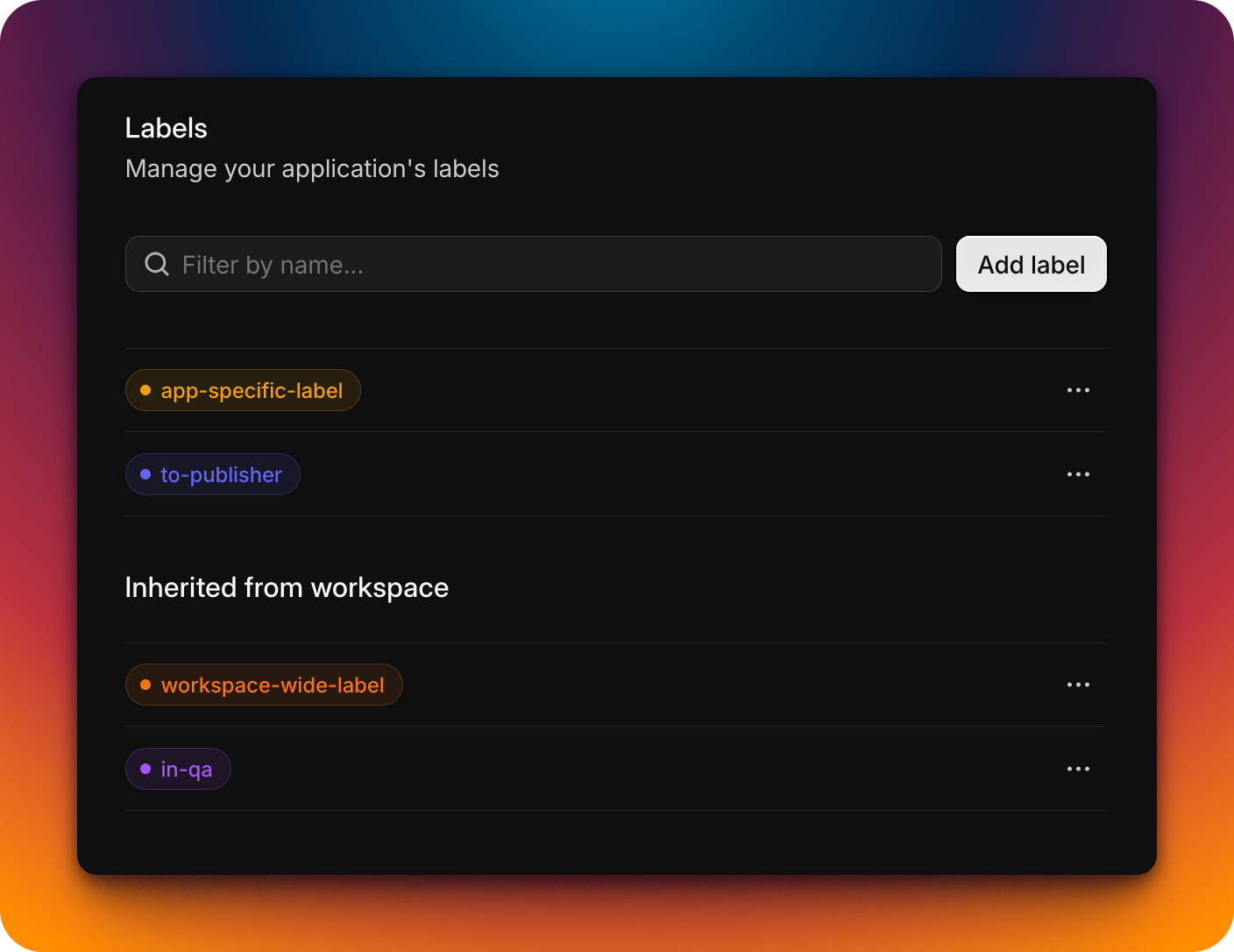1234x952 pixels.
Task: Click the purple dot in in-qa badge
Action: pyautogui.click(x=145, y=770)
